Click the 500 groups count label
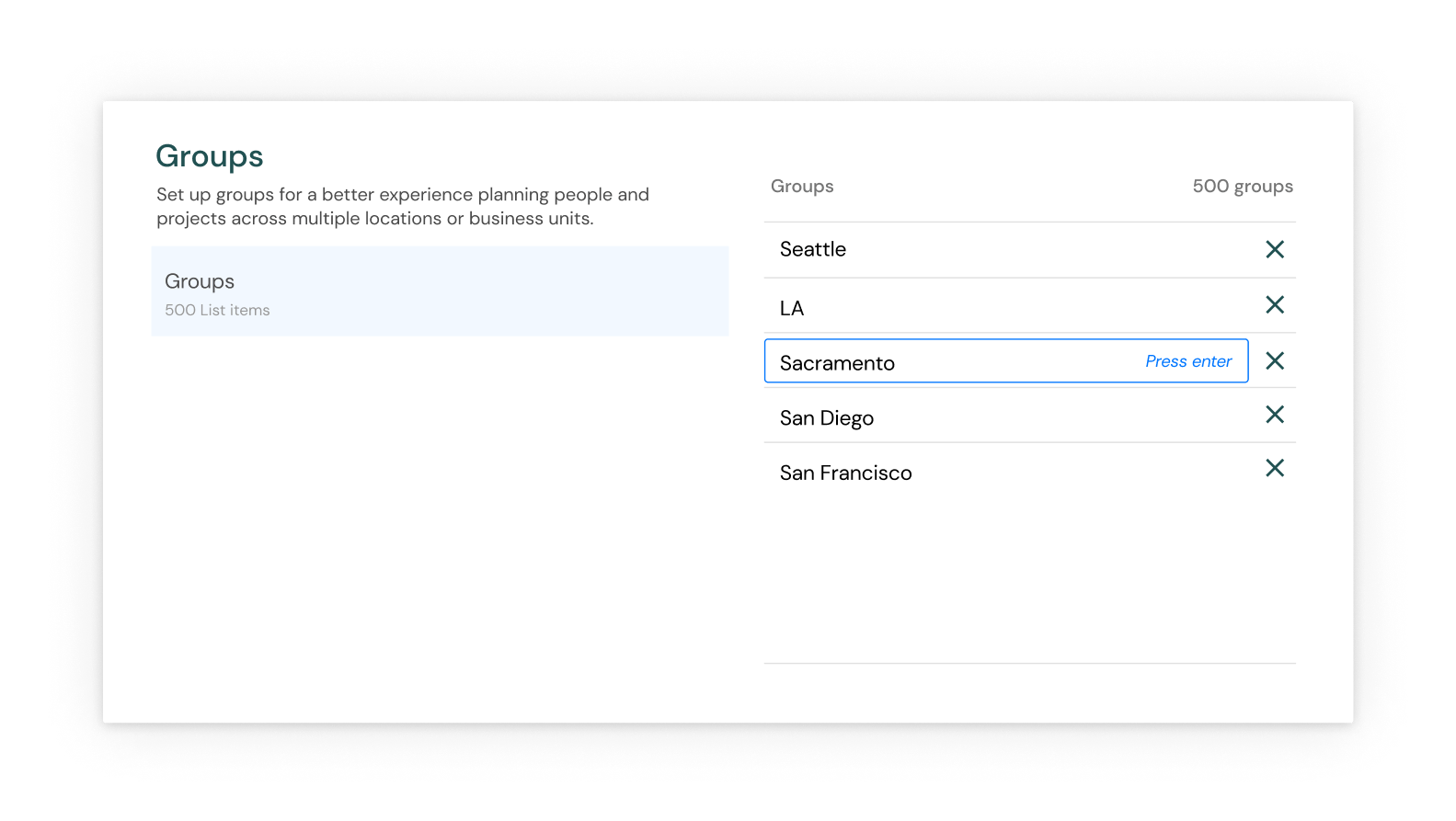Viewport: 1456px width, 821px height. coord(1242,186)
